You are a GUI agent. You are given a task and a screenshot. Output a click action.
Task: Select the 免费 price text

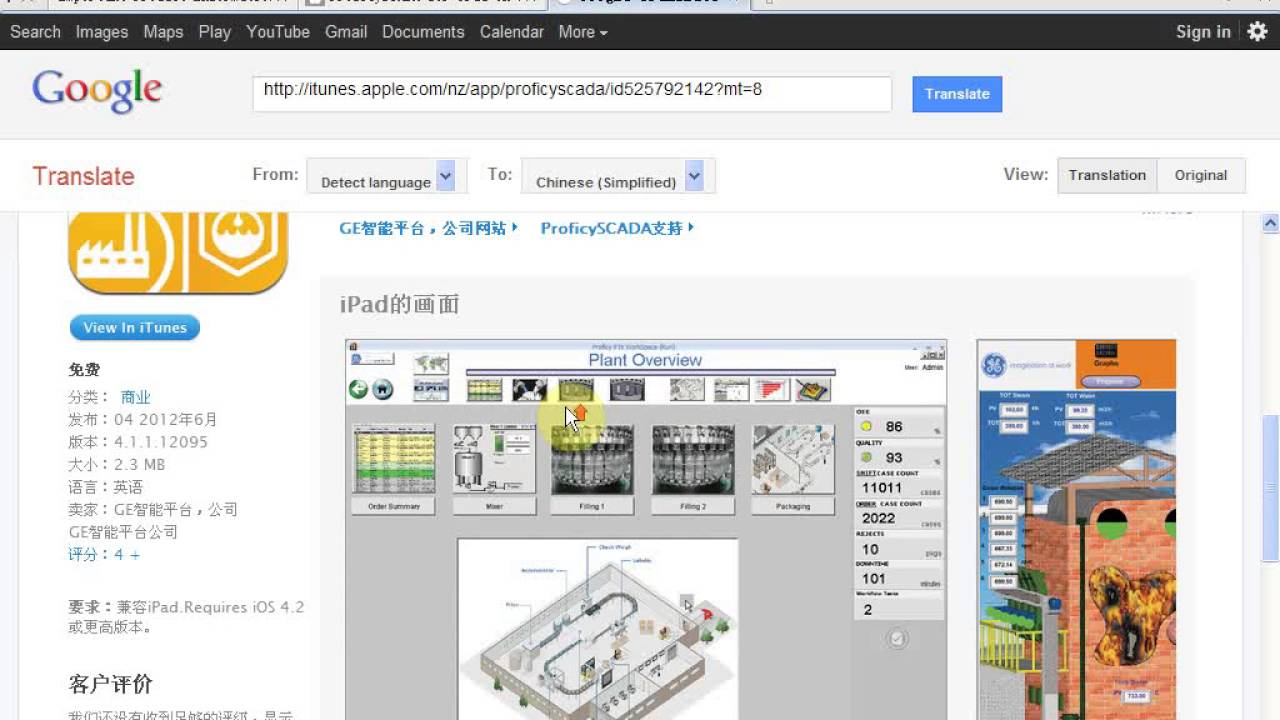85,370
